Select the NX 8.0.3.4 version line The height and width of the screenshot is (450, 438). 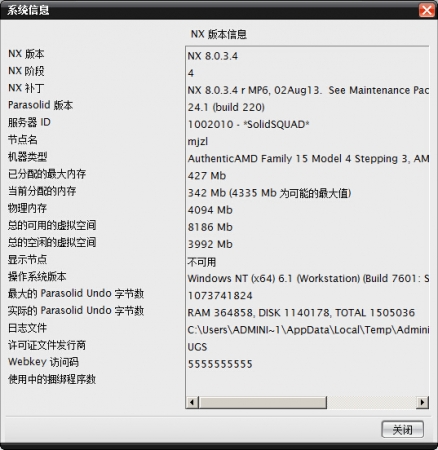pyautogui.click(x=213, y=56)
